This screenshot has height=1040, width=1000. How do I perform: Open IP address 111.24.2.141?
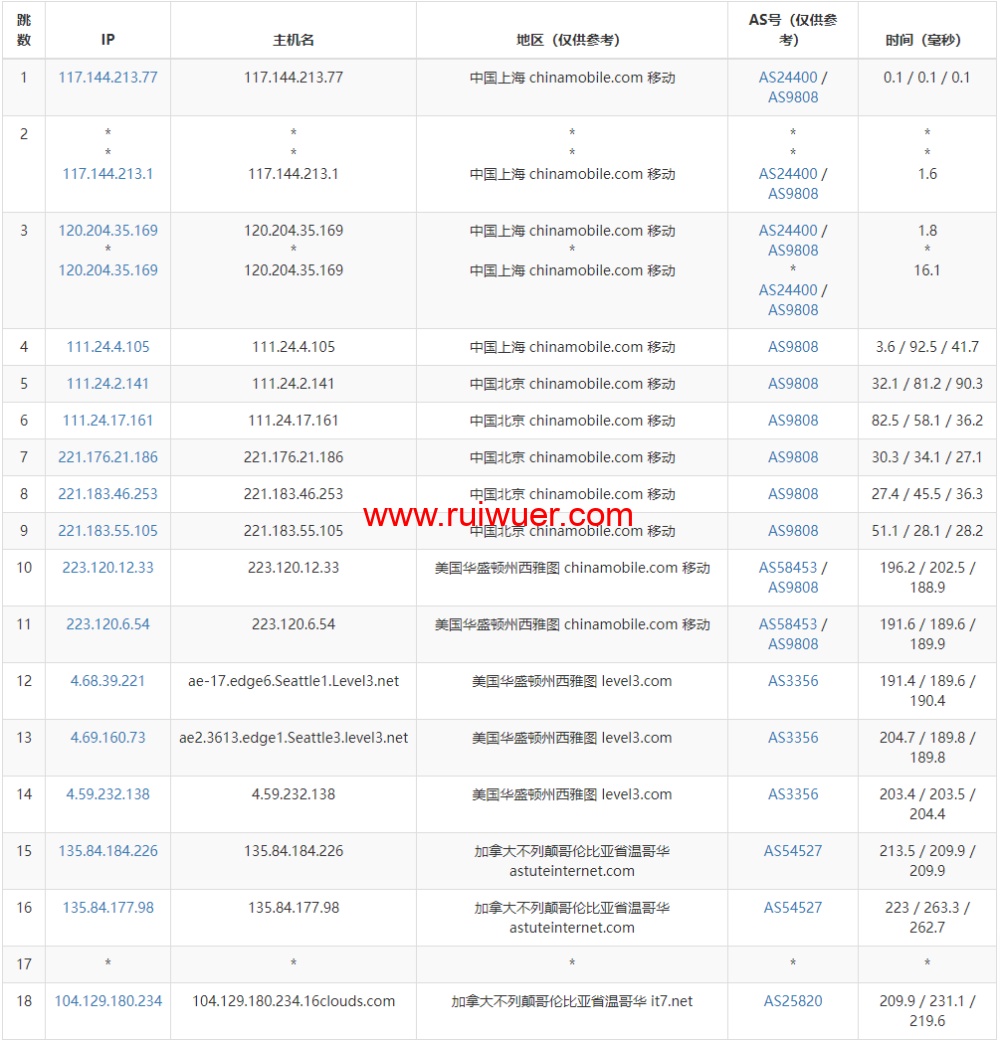108,384
